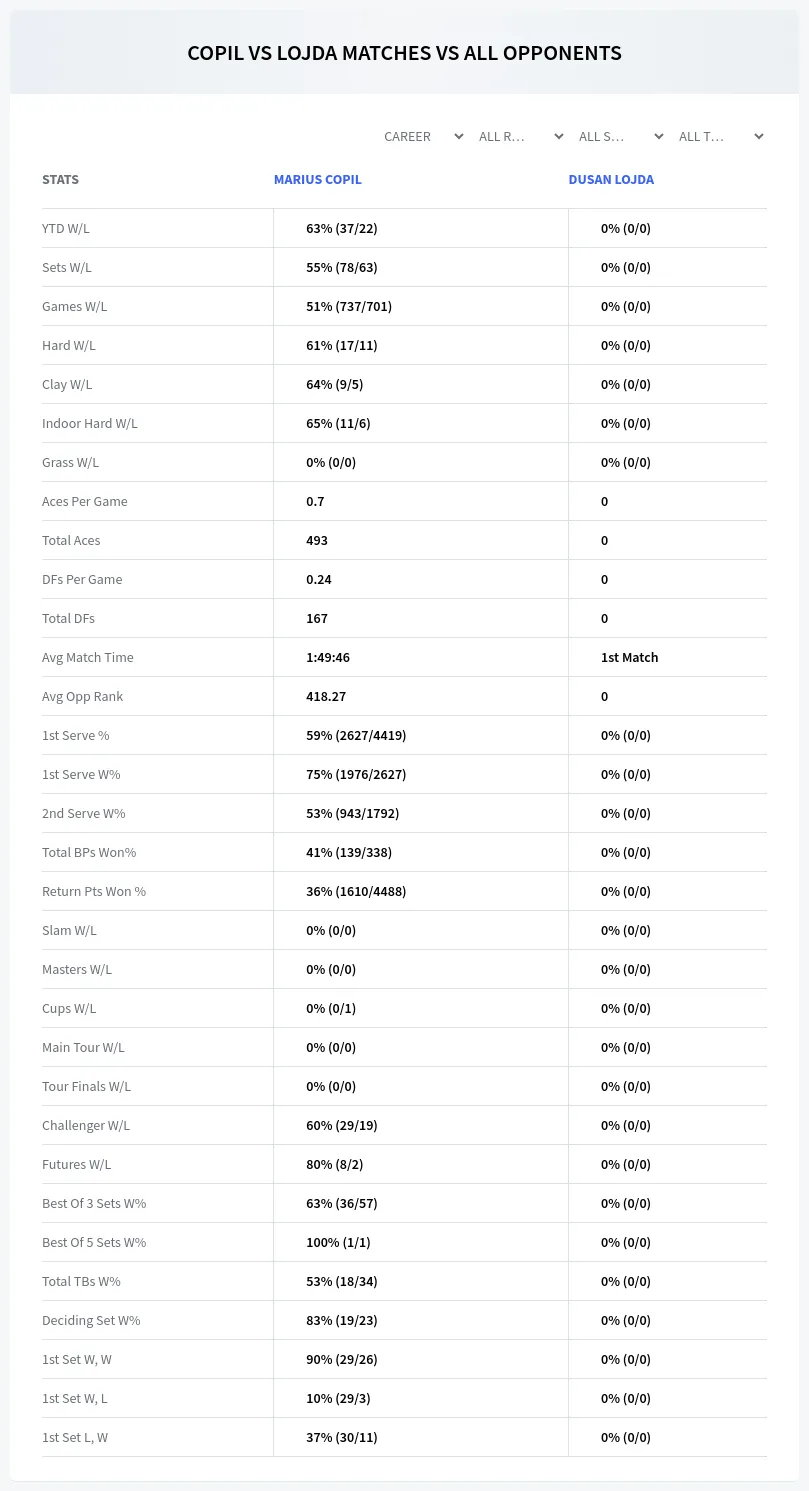Screen dimensions: 809x1491
Task: Select Copil's Total Aces value 493
Action: point(317,540)
